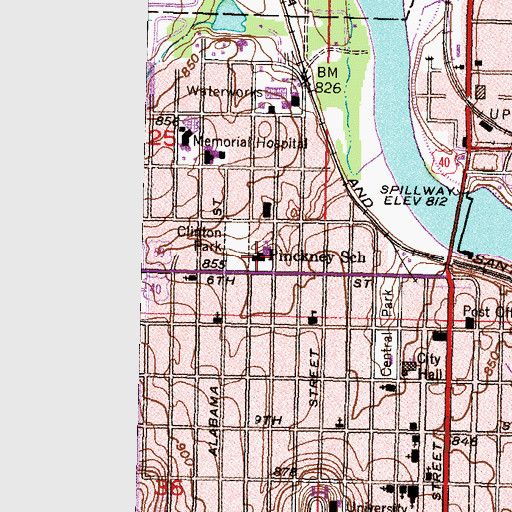Viewport: 512px width, 512px height.
Task: Click the US 40 highway shield
Action: (444, 162)
